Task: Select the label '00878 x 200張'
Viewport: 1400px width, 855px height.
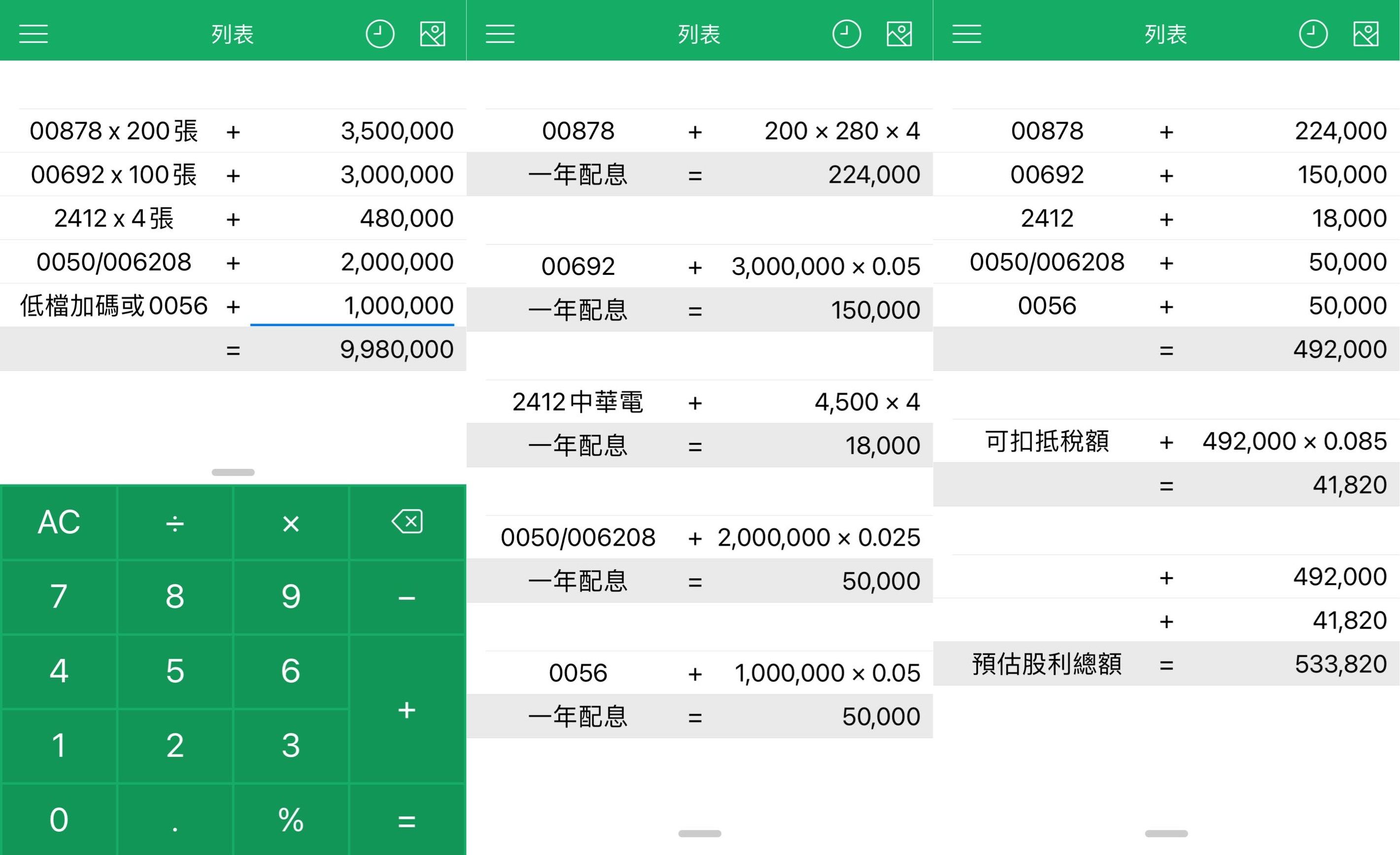Action: (x=114, y=131)
